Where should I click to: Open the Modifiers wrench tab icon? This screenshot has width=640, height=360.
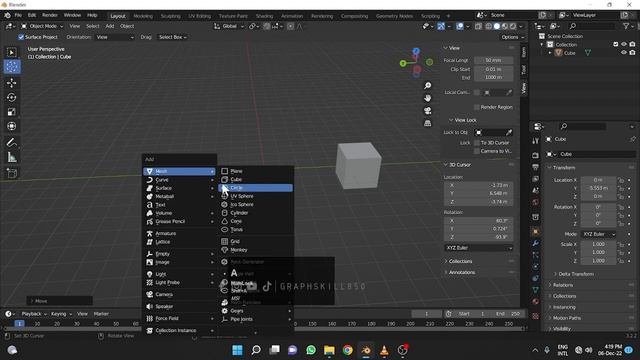536,243
